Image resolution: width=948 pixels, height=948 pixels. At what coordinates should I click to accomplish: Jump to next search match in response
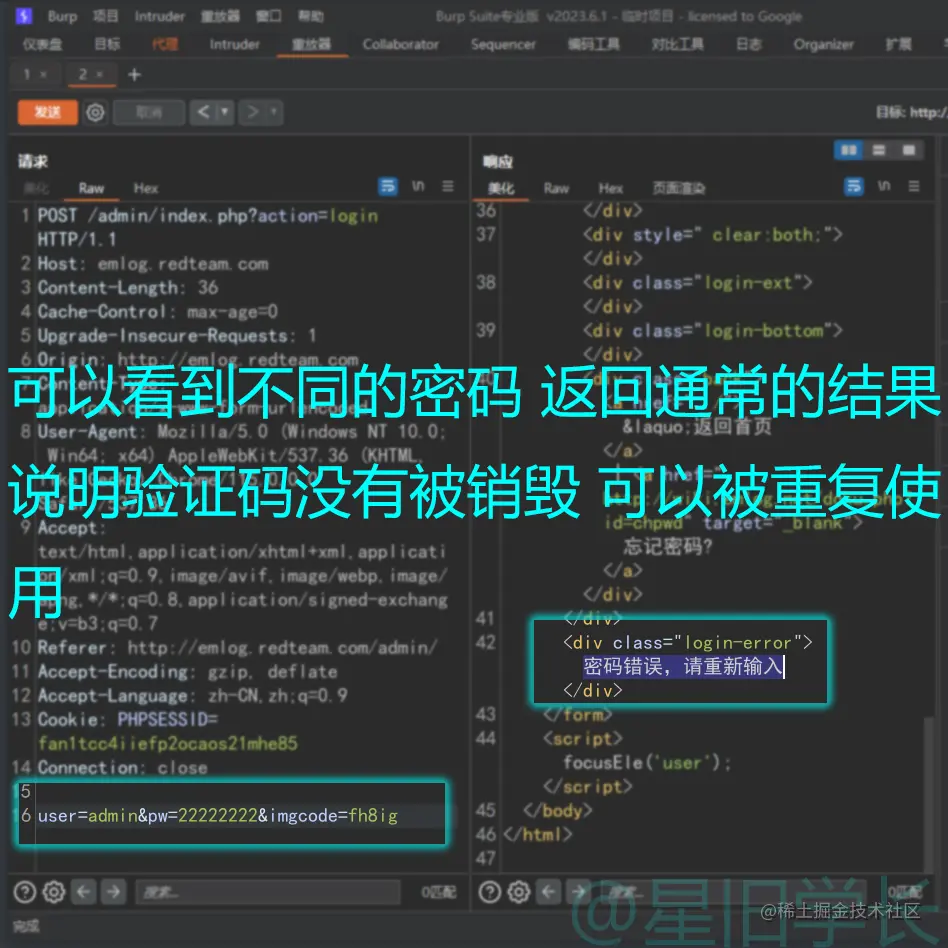point(578,892)
